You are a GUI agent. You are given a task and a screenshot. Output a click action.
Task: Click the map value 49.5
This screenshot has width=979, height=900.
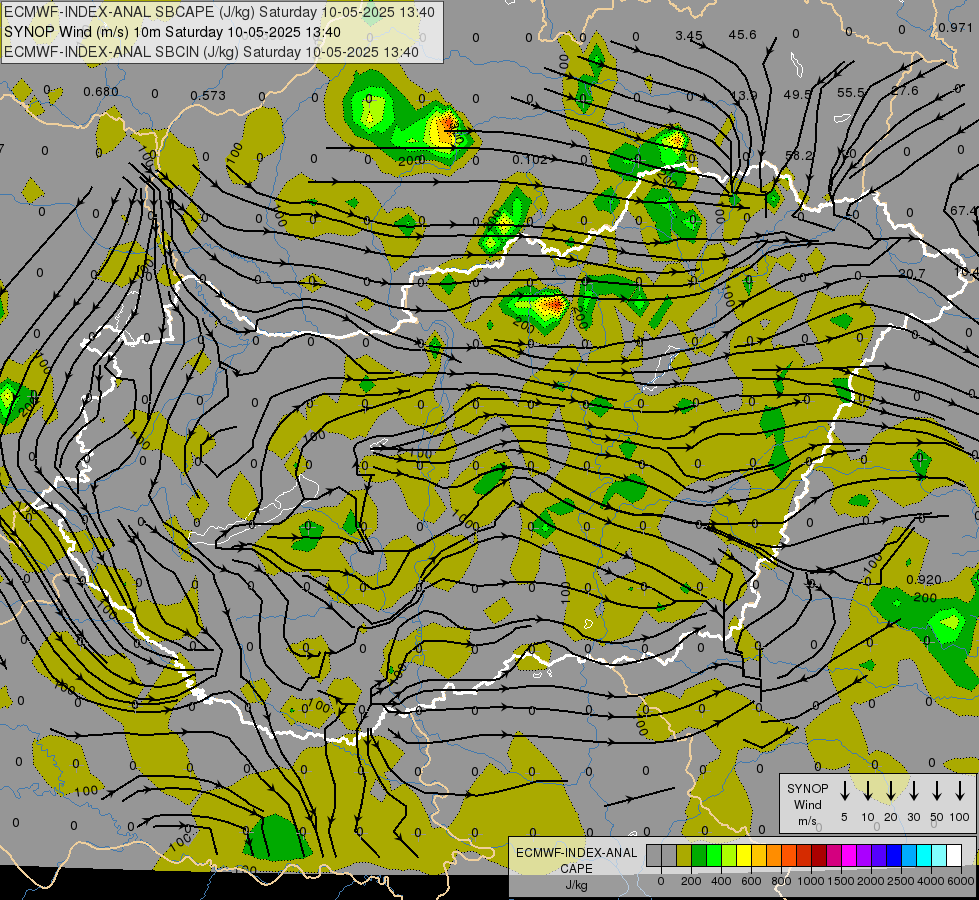[x=797, y=94]
